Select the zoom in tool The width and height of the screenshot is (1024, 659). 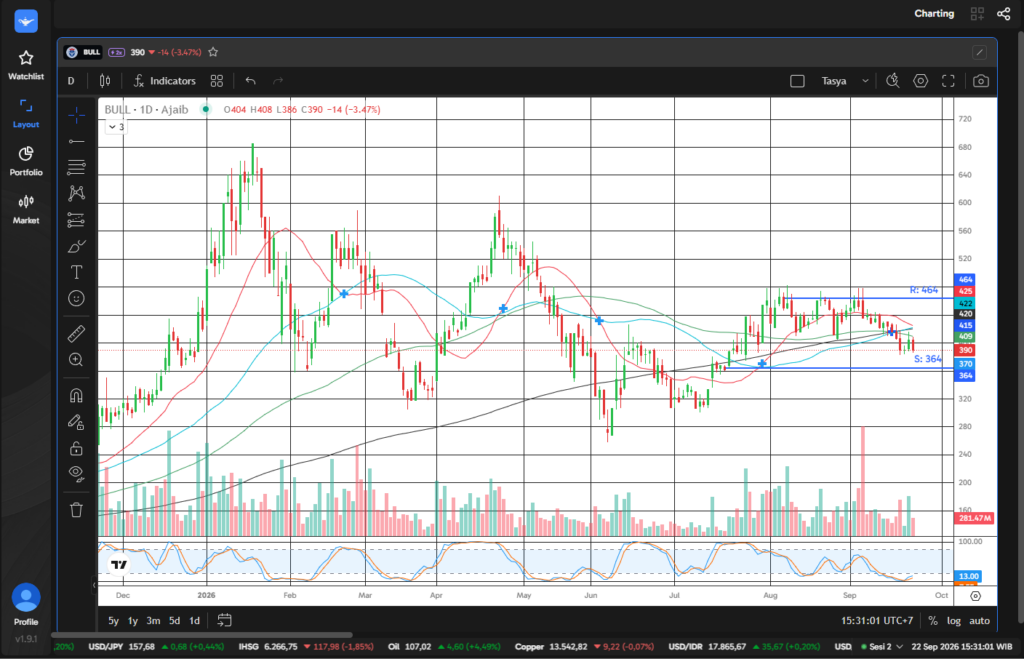(x=76, y=360)
